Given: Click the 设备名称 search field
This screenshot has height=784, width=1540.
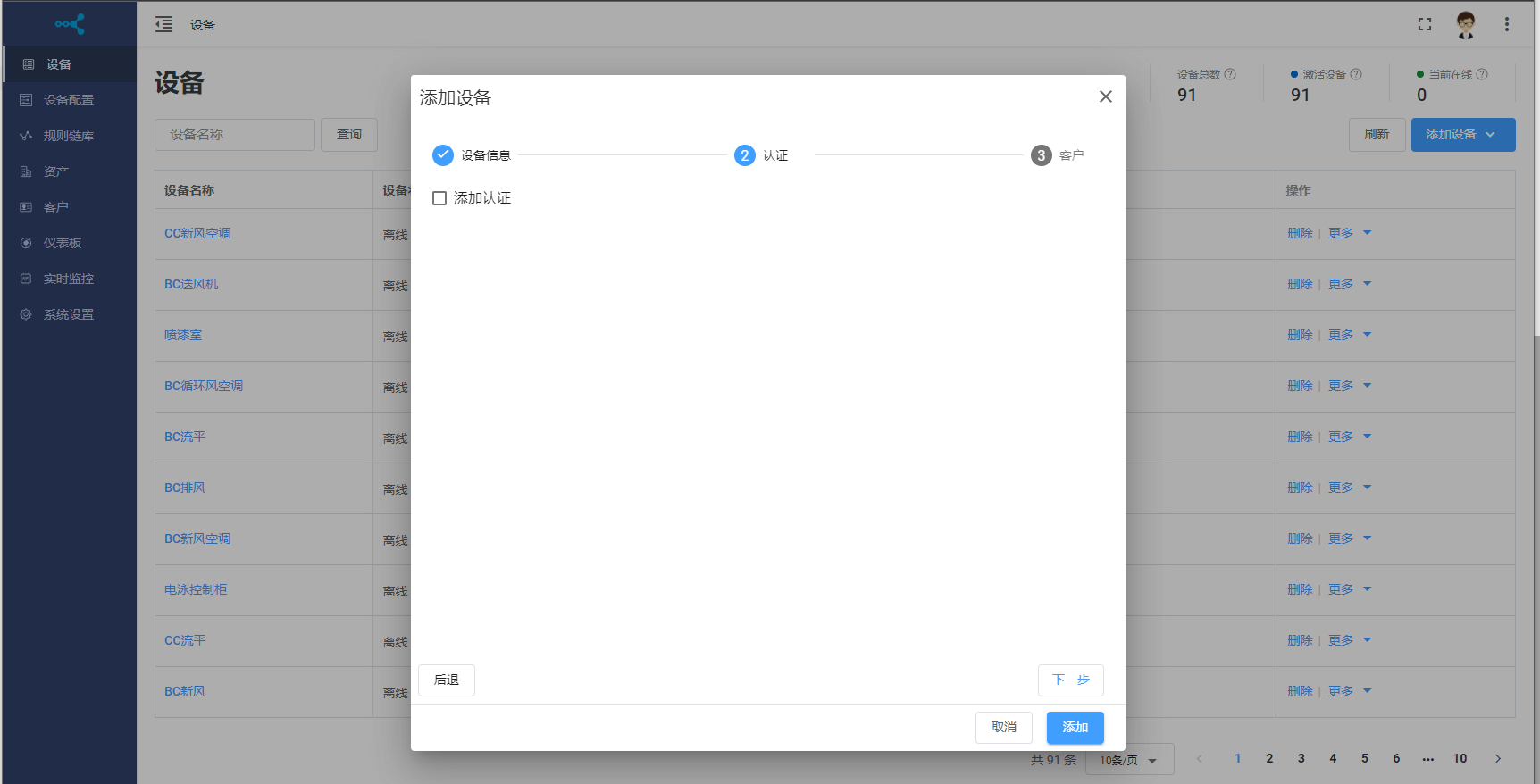Looking at the screenshot, I should (235, 135).
